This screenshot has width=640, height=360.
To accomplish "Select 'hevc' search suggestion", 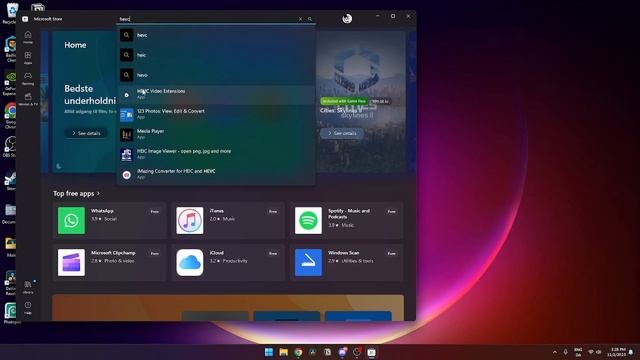I will pyautogui.click(x=216, y=35).
